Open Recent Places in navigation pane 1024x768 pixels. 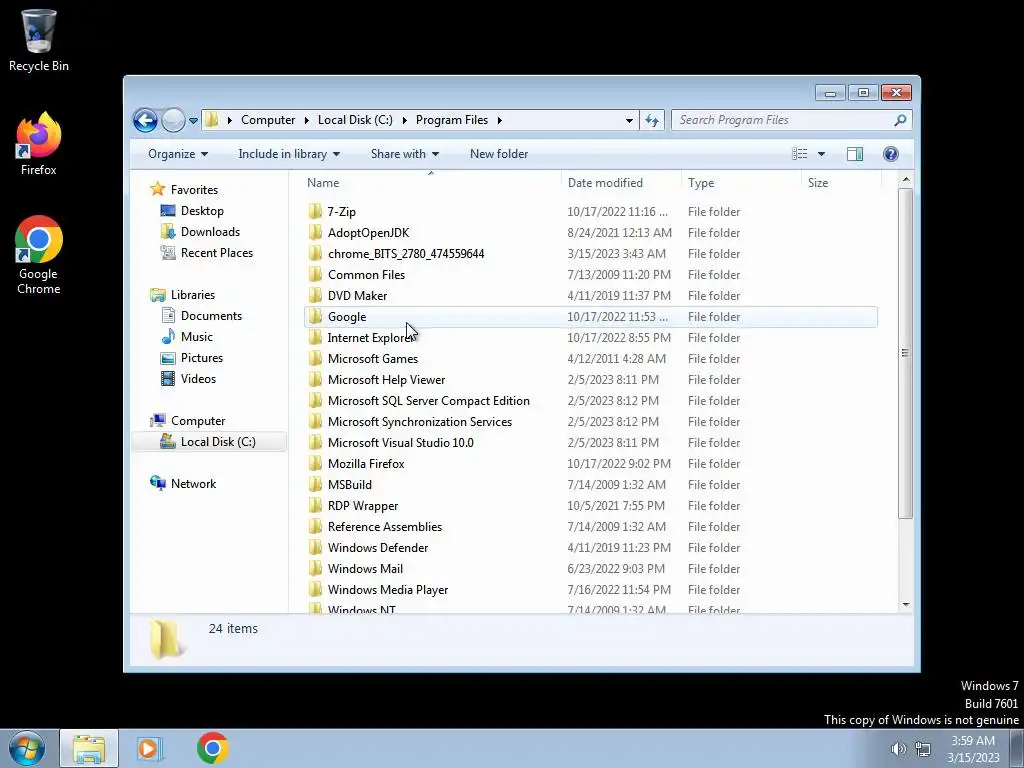point(217,253)
